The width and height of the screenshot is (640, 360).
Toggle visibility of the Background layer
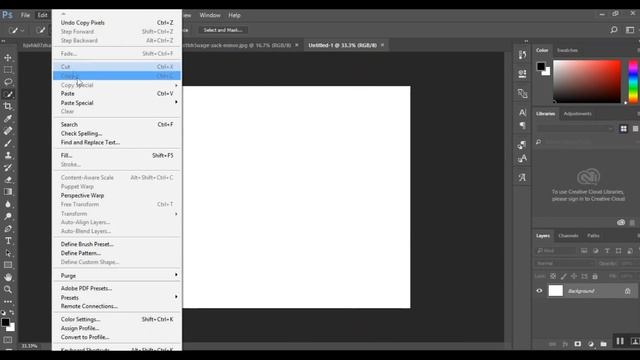pos(539,291)
